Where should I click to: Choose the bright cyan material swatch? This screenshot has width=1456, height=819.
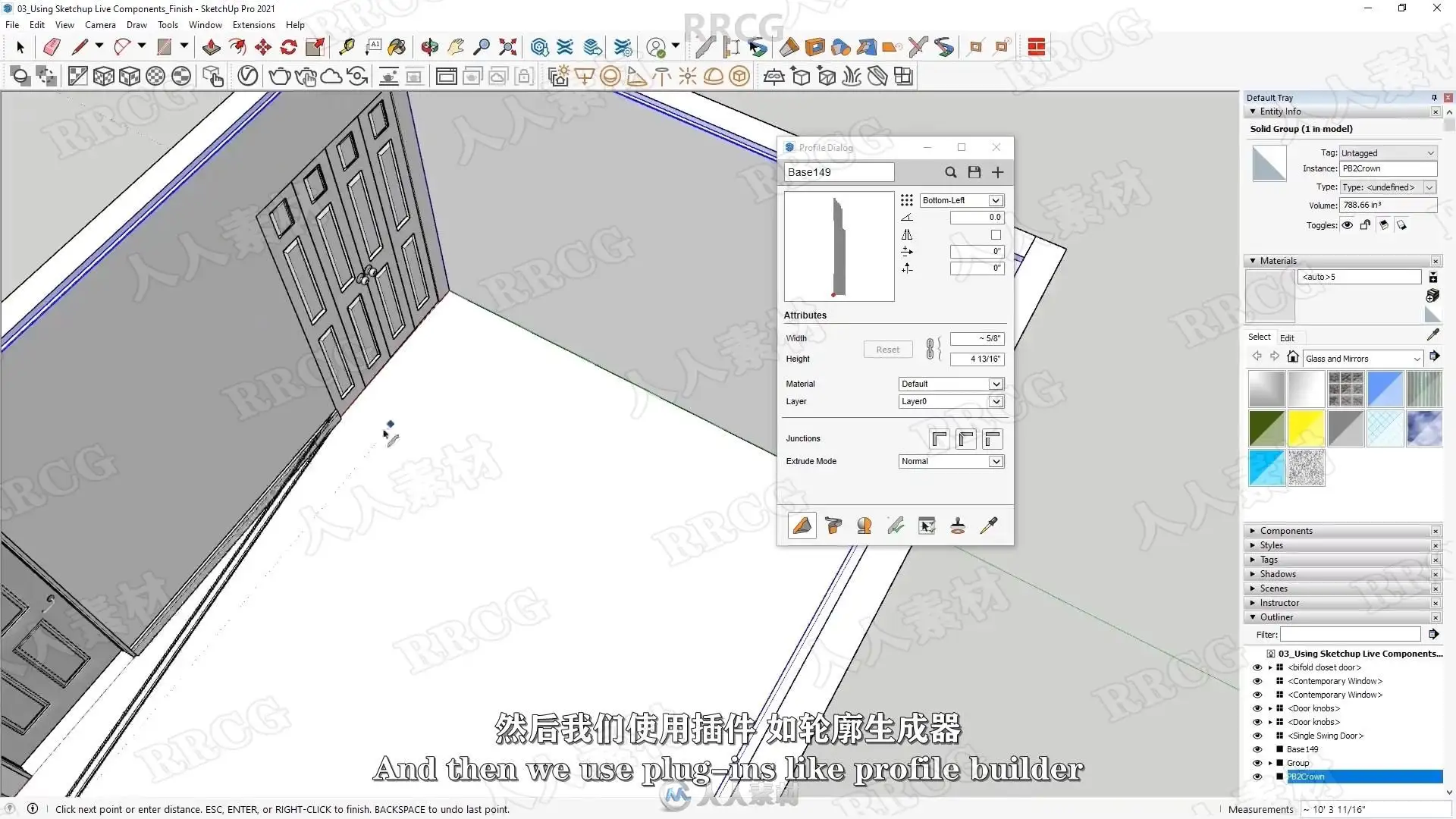point(1266,468)
